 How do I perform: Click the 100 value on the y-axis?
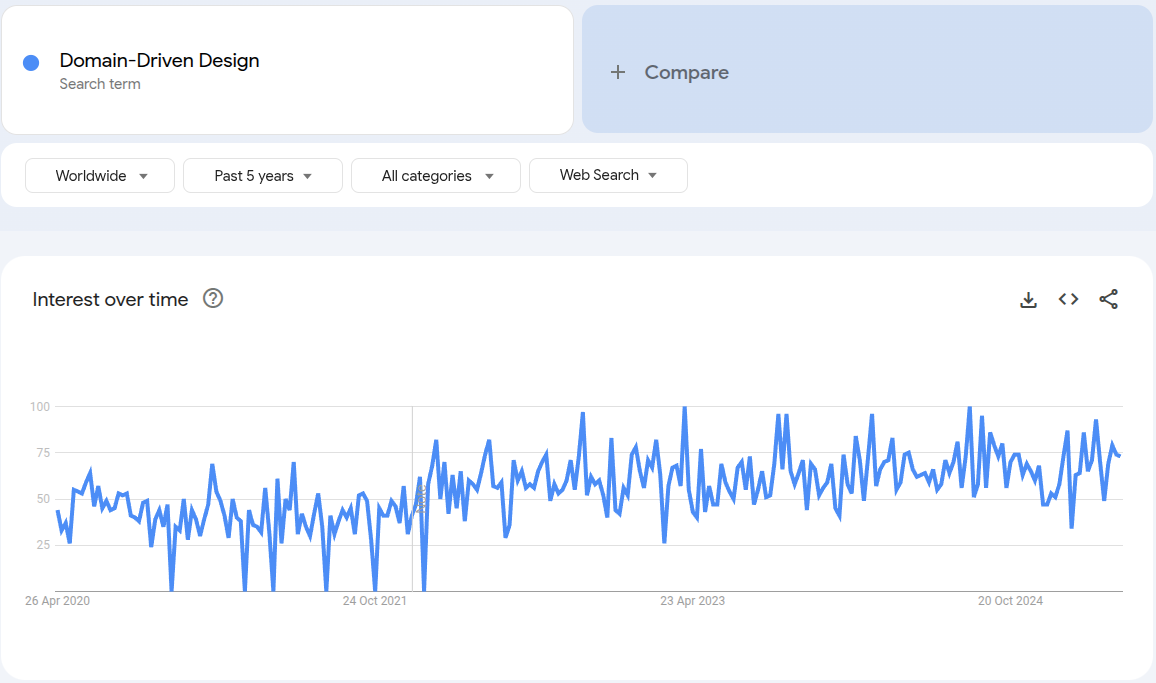[x=40, y=407]
